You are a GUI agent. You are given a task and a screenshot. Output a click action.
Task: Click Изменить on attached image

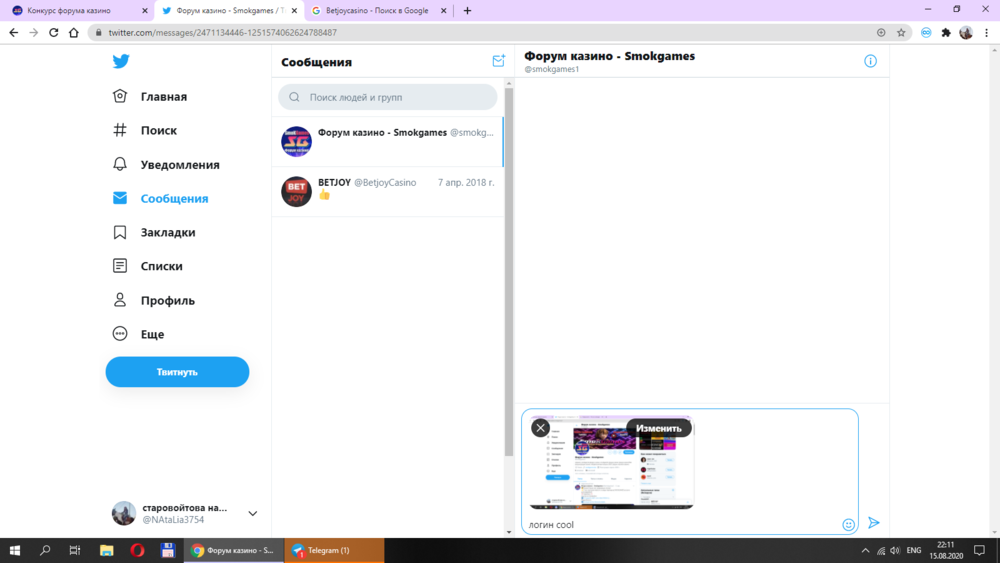(659, 428)
